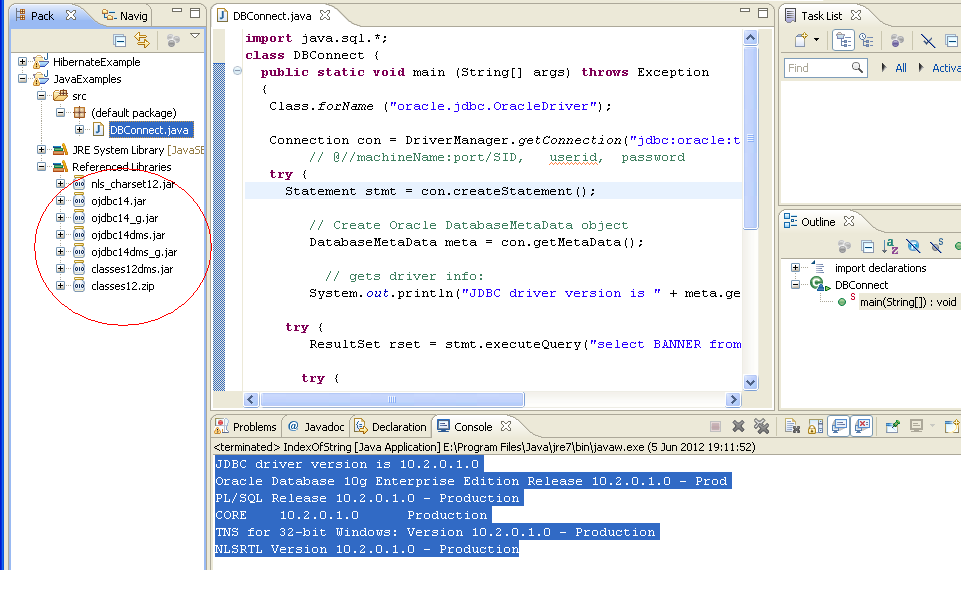Toggle Categorized presentation in Task List

coord(843,40)
